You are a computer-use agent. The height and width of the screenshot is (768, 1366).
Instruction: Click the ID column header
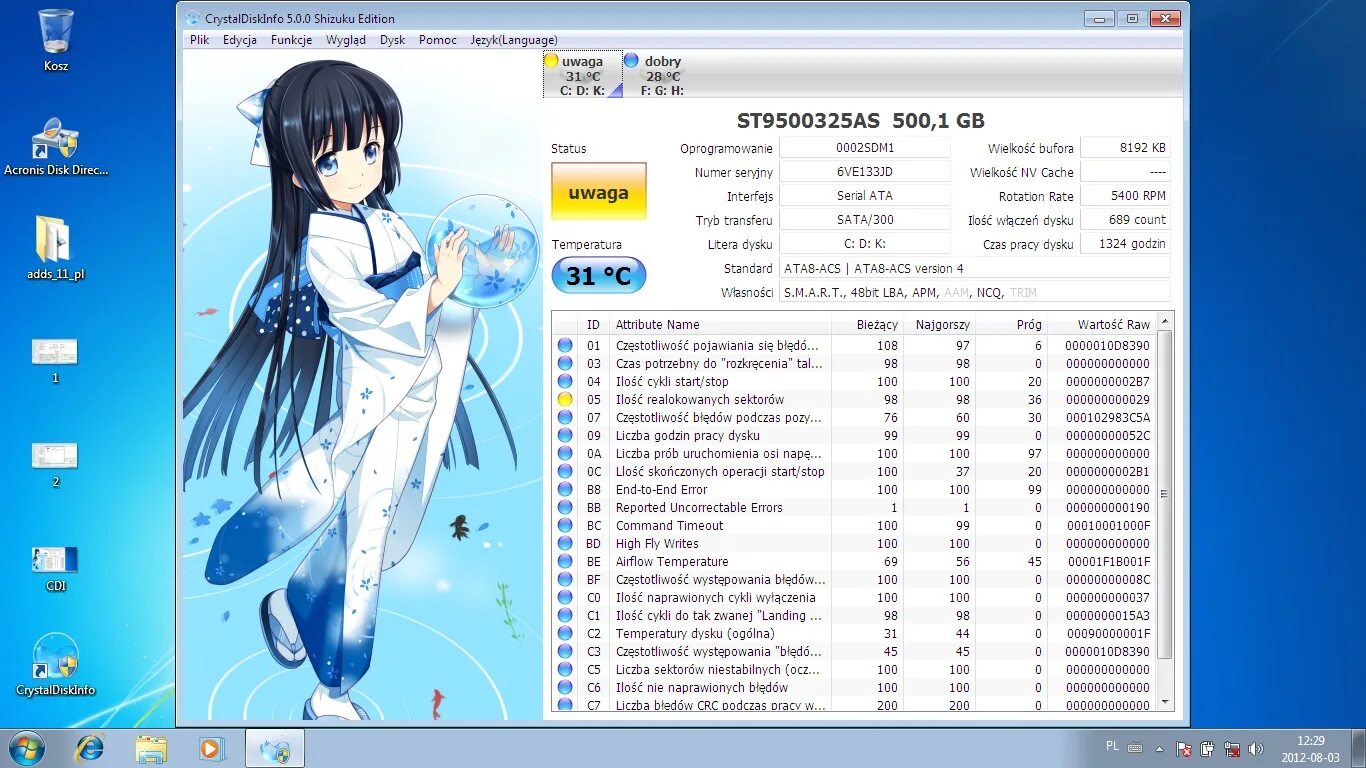594,324
